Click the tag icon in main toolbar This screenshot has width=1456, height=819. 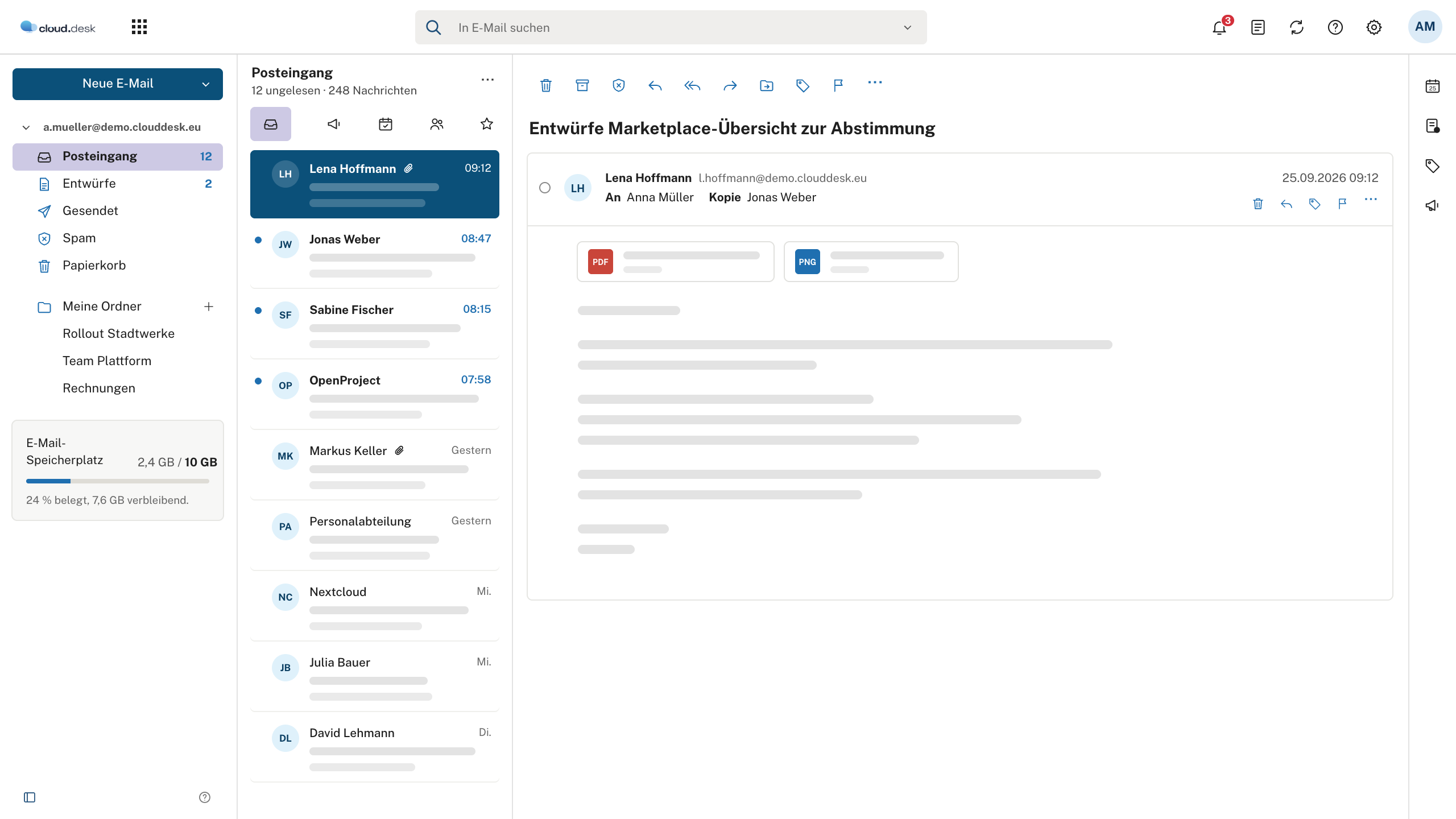click(x=803, y=85)
